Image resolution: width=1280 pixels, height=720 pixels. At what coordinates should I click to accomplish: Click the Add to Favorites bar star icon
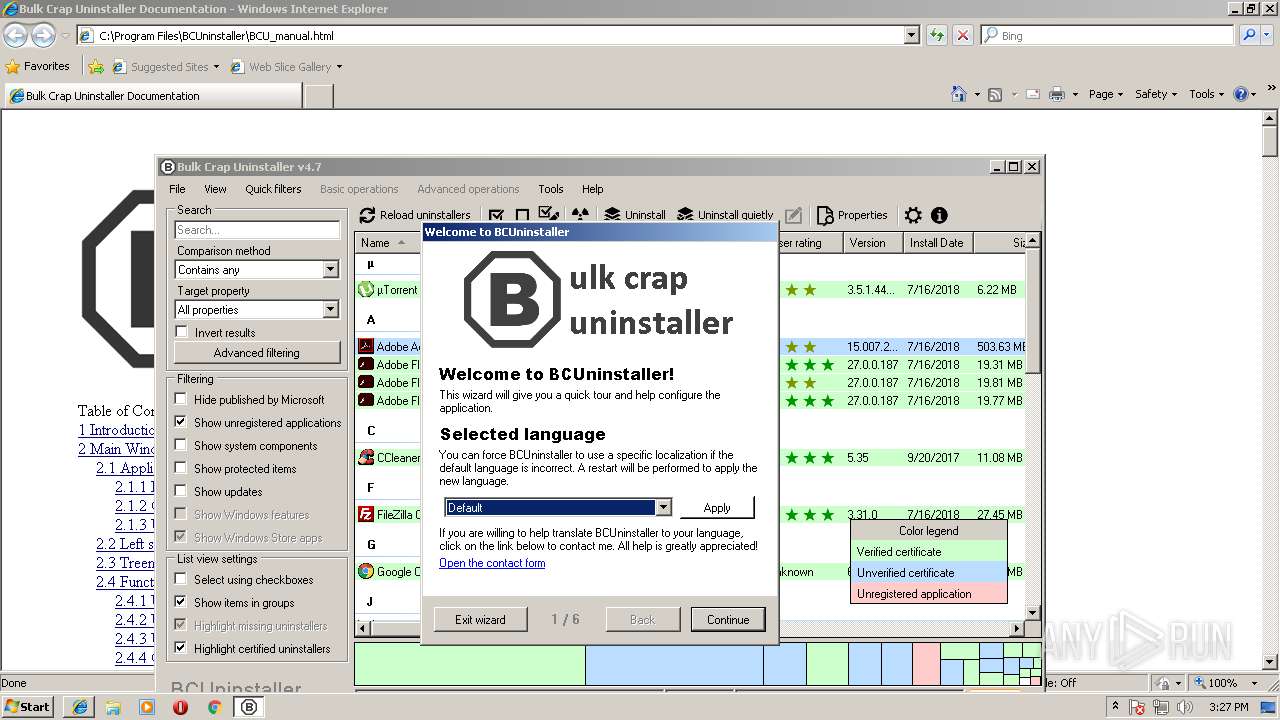[x=96, y=67]
